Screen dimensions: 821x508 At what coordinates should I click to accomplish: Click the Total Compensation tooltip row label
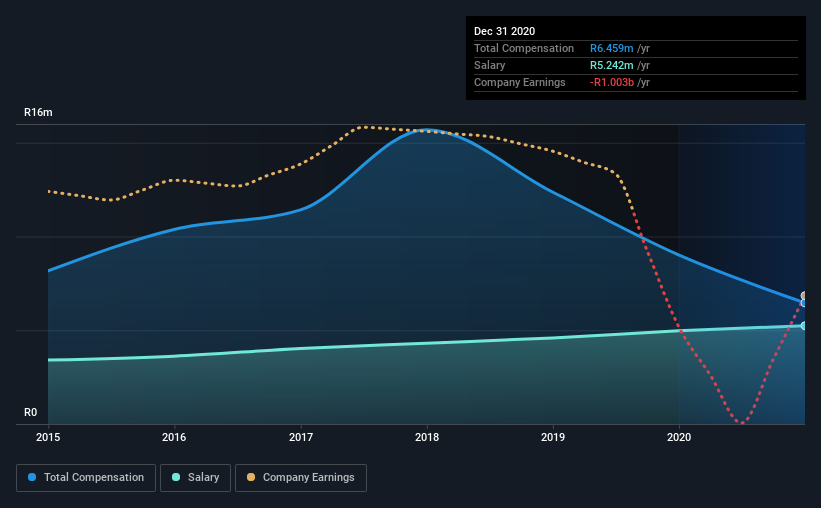point(524,48)
